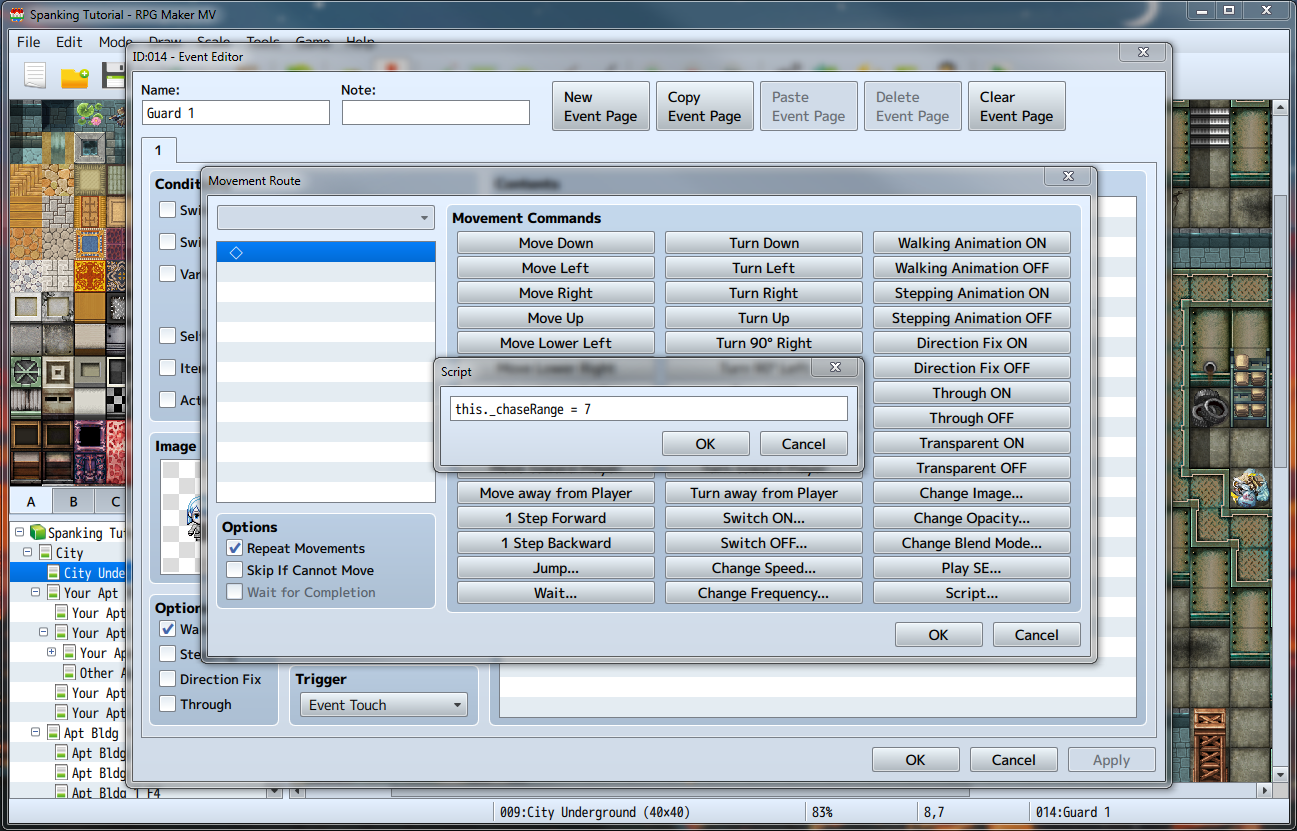Enable the Repeat Movements checkbox

(x=234, y=548)
